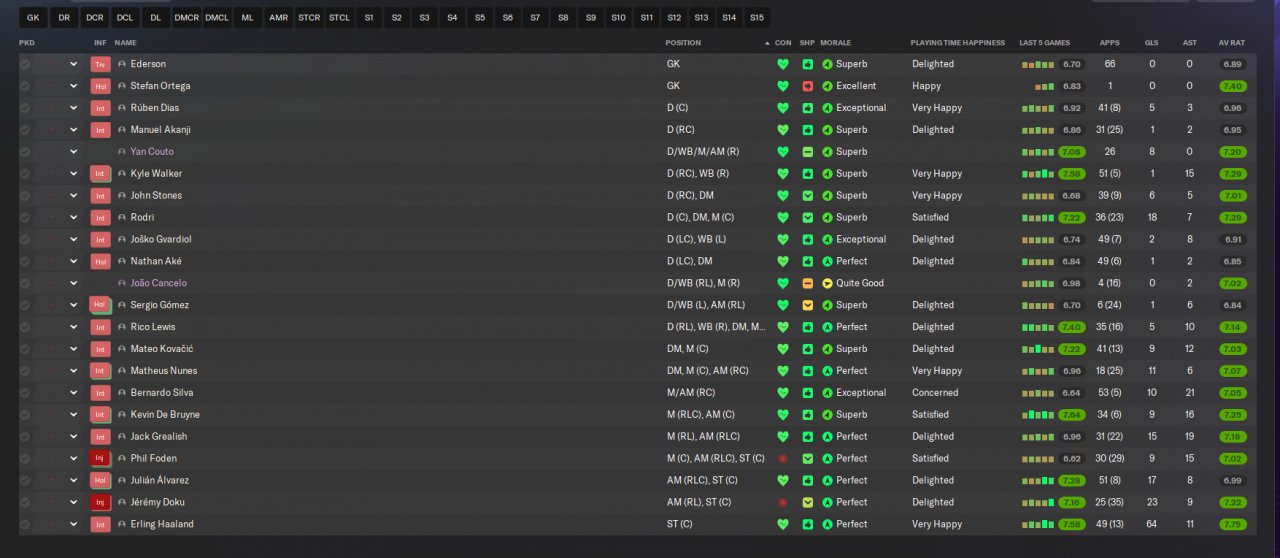Toggle the picked checkmark for Erling Haaland
Viewport: 1280px width, 558px height.
click(x=25, y=524)
